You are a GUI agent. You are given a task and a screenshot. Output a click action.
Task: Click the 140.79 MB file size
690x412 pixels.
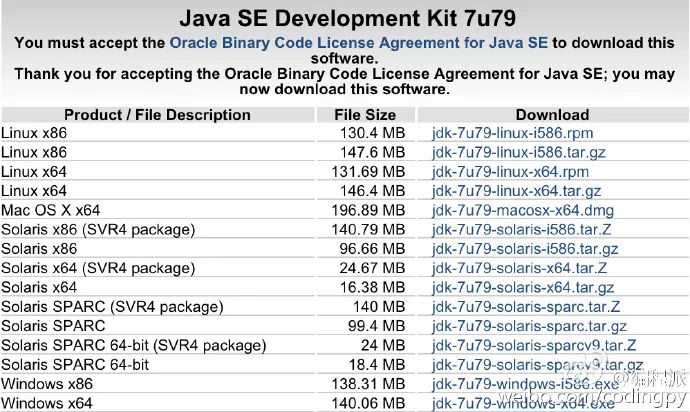click(368, 230)
